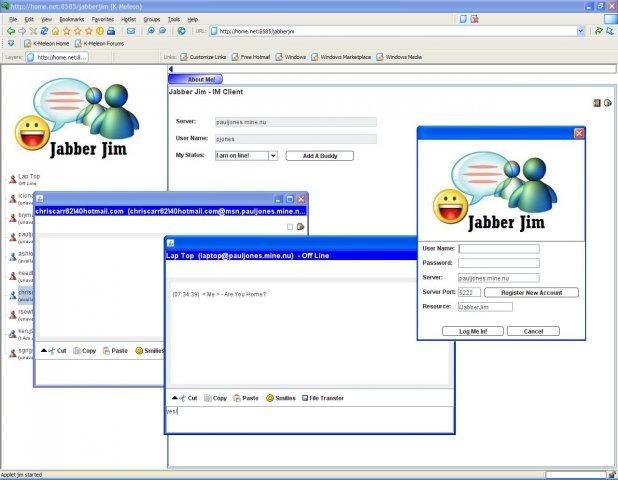This screenshot has height=480, width=618.
Task: Click the Password field in login dialog
Action: 499,263
